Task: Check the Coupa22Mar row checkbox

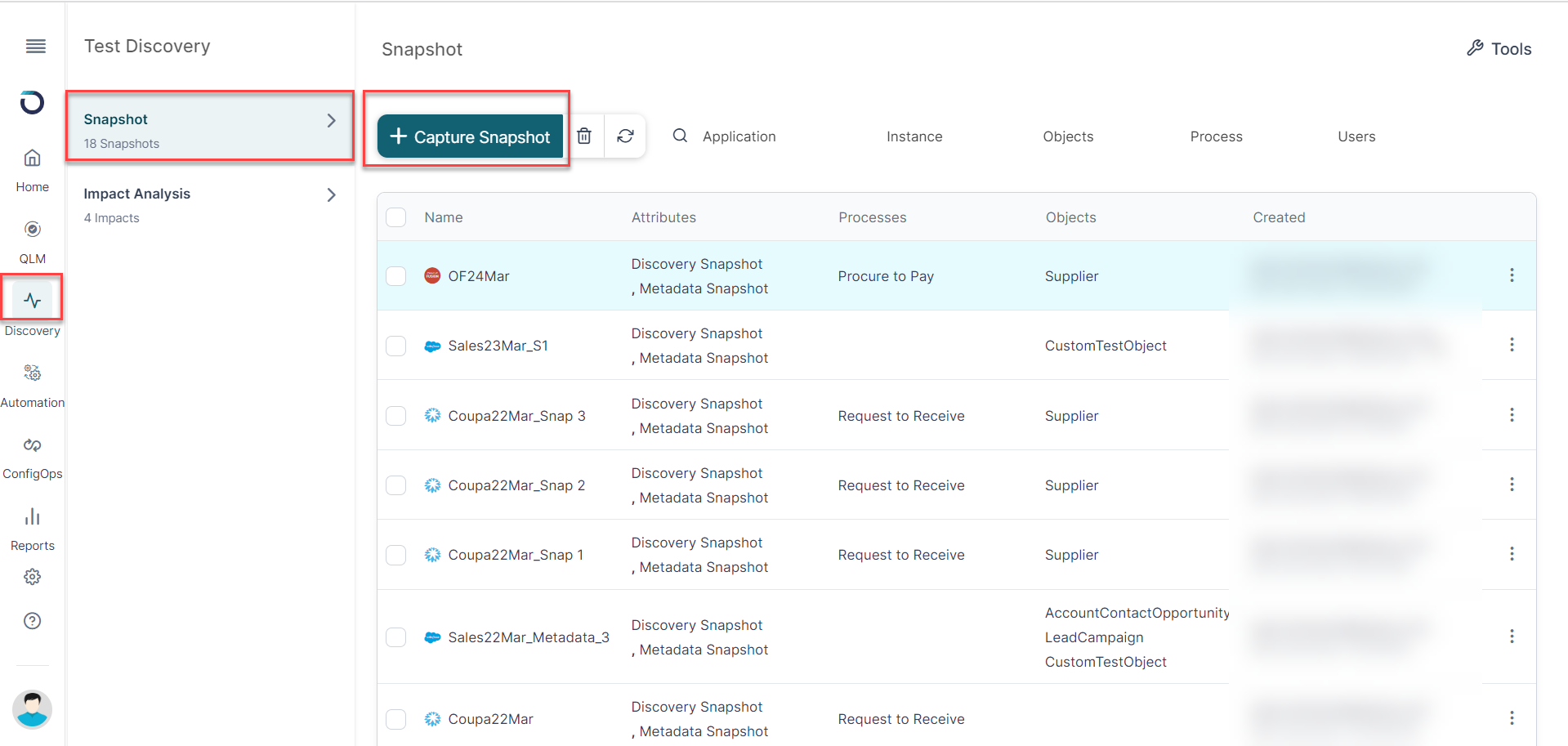Action: coord(396,719)
